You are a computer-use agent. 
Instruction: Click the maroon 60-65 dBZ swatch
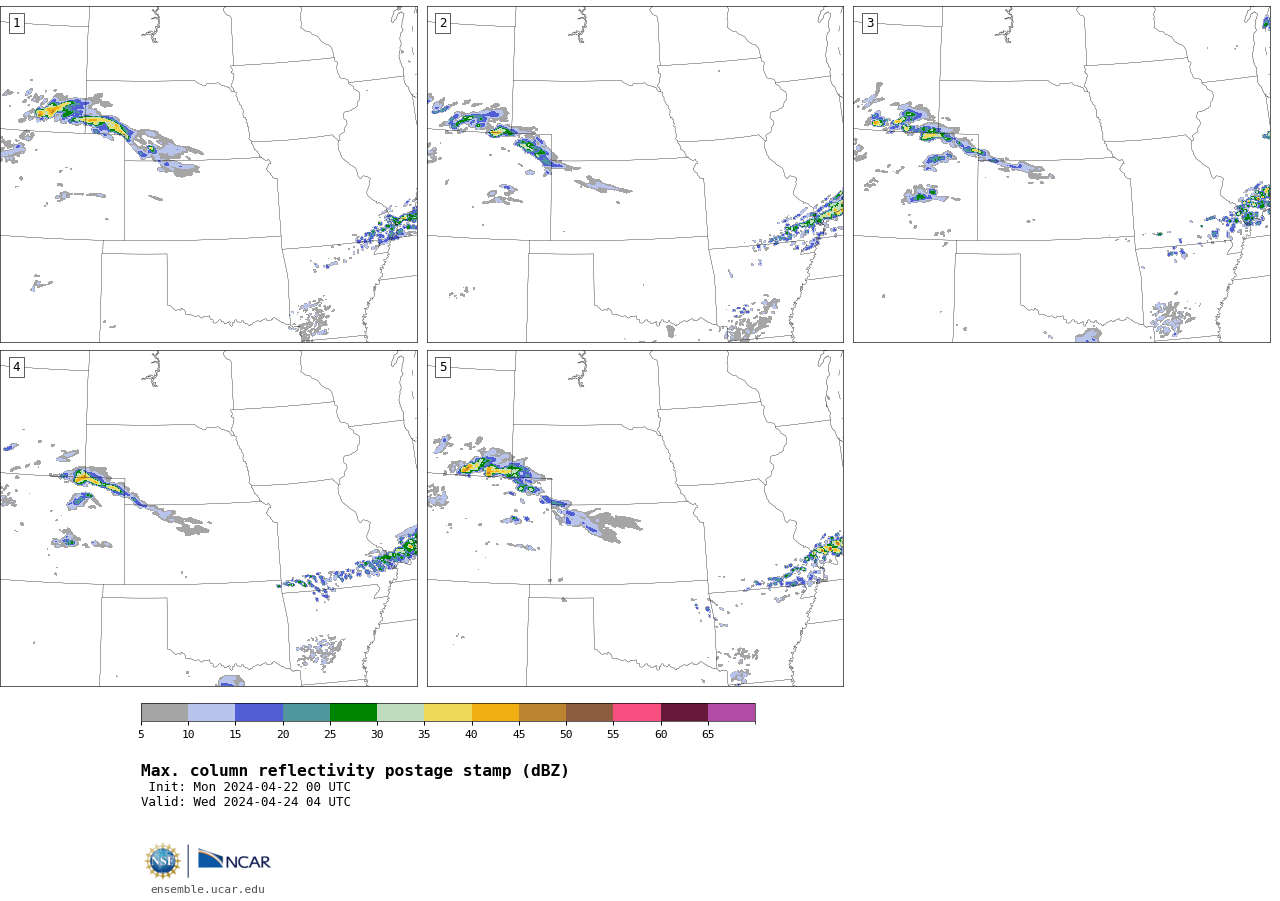pos(684,713)
